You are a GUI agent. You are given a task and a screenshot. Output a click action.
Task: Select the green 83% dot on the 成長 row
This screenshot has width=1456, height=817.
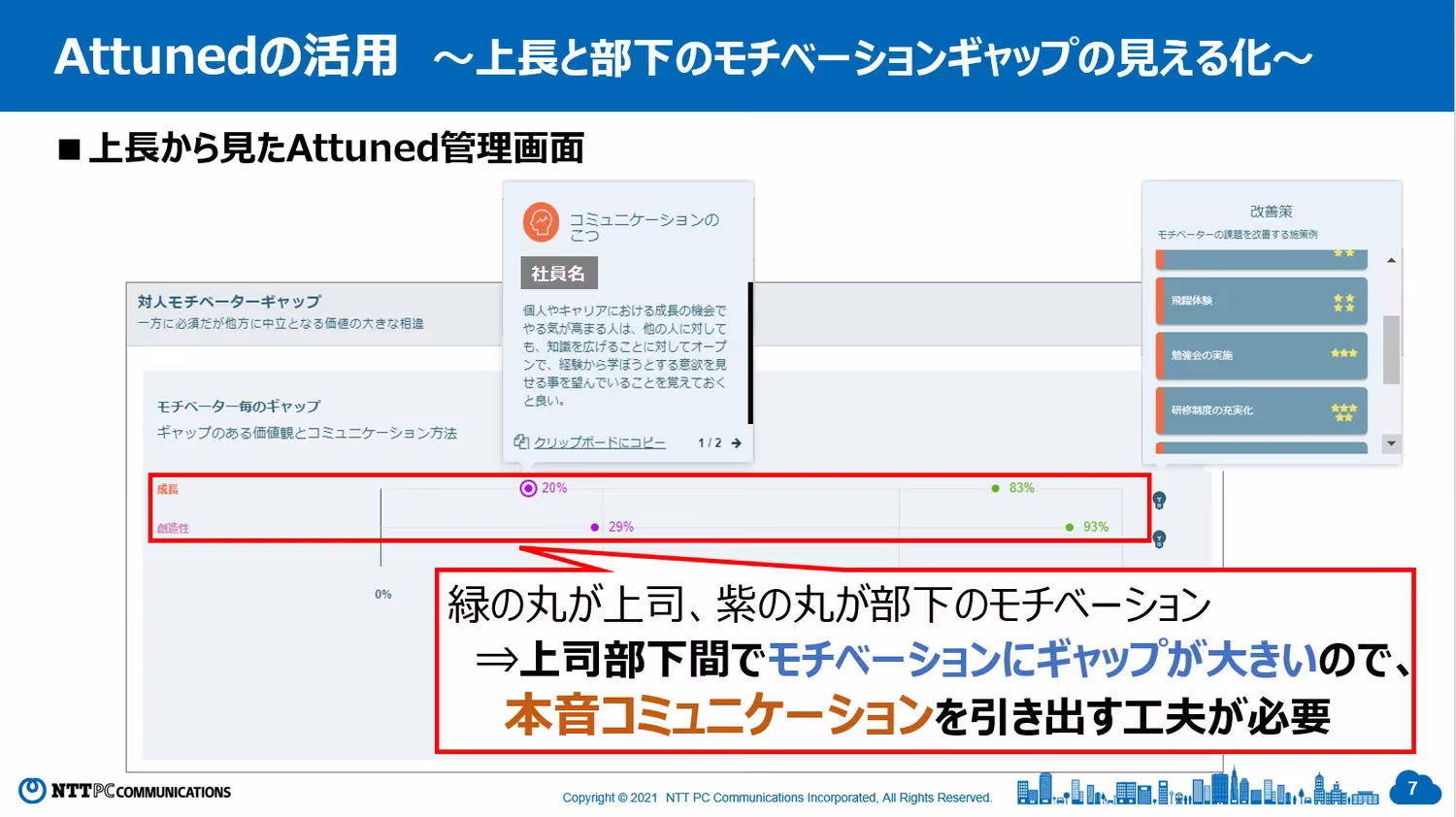(x=995, y=488)
